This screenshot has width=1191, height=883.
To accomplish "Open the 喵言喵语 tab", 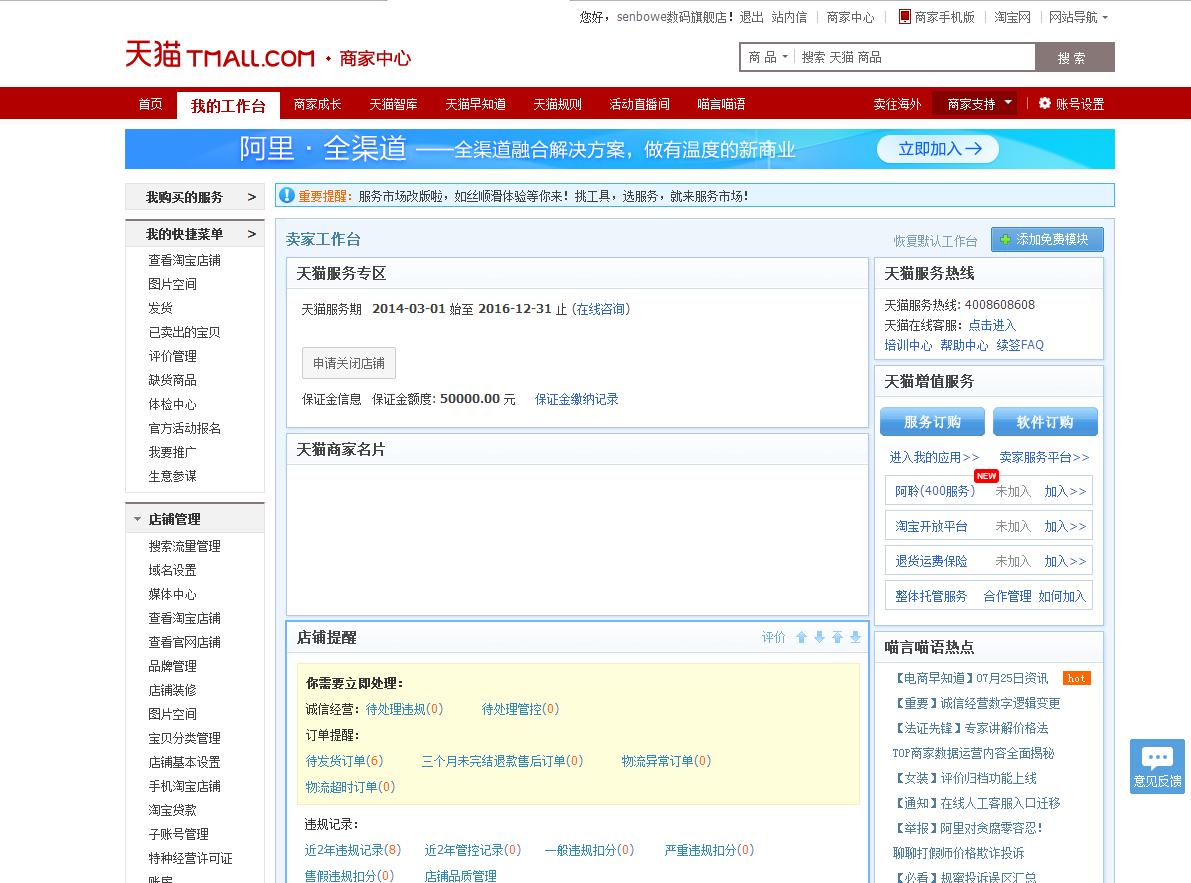I will click(722, 104).
